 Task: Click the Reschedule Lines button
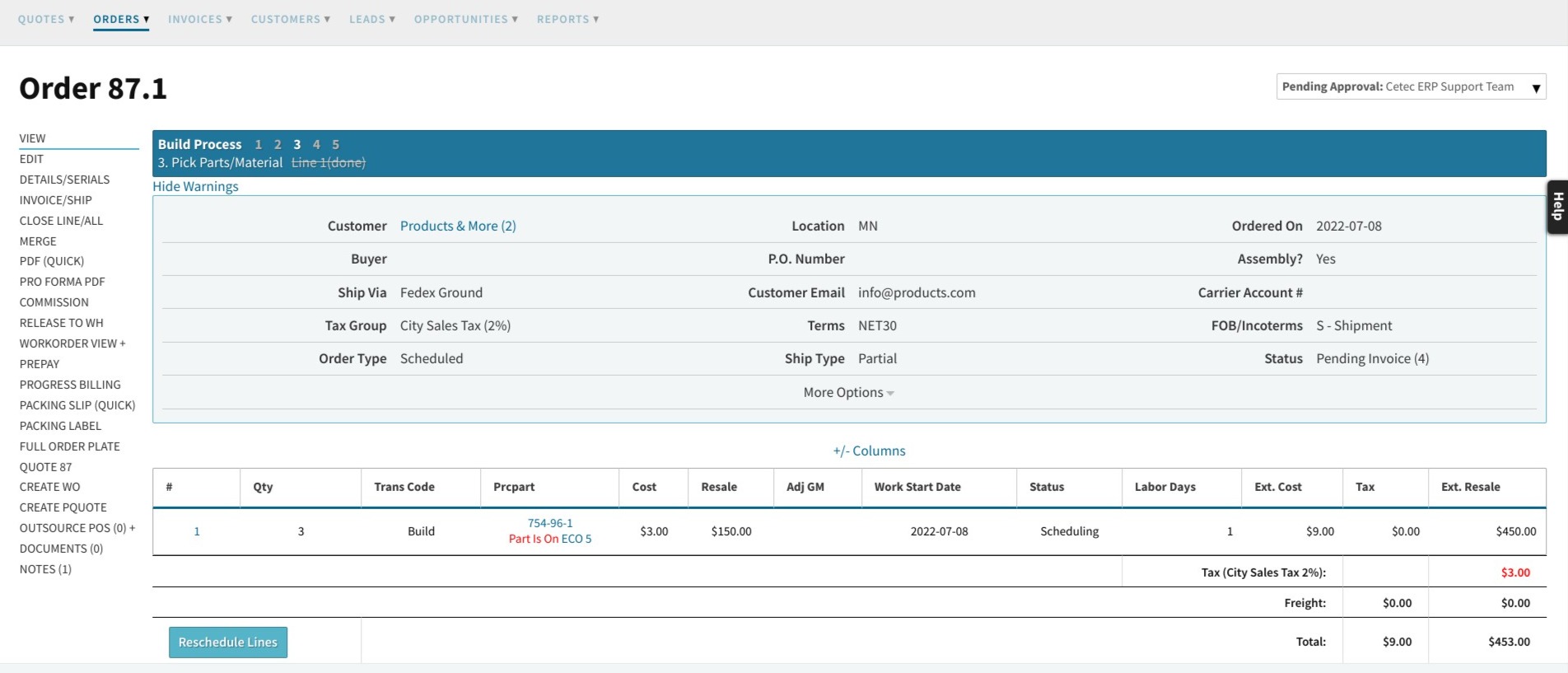point(228,643)
